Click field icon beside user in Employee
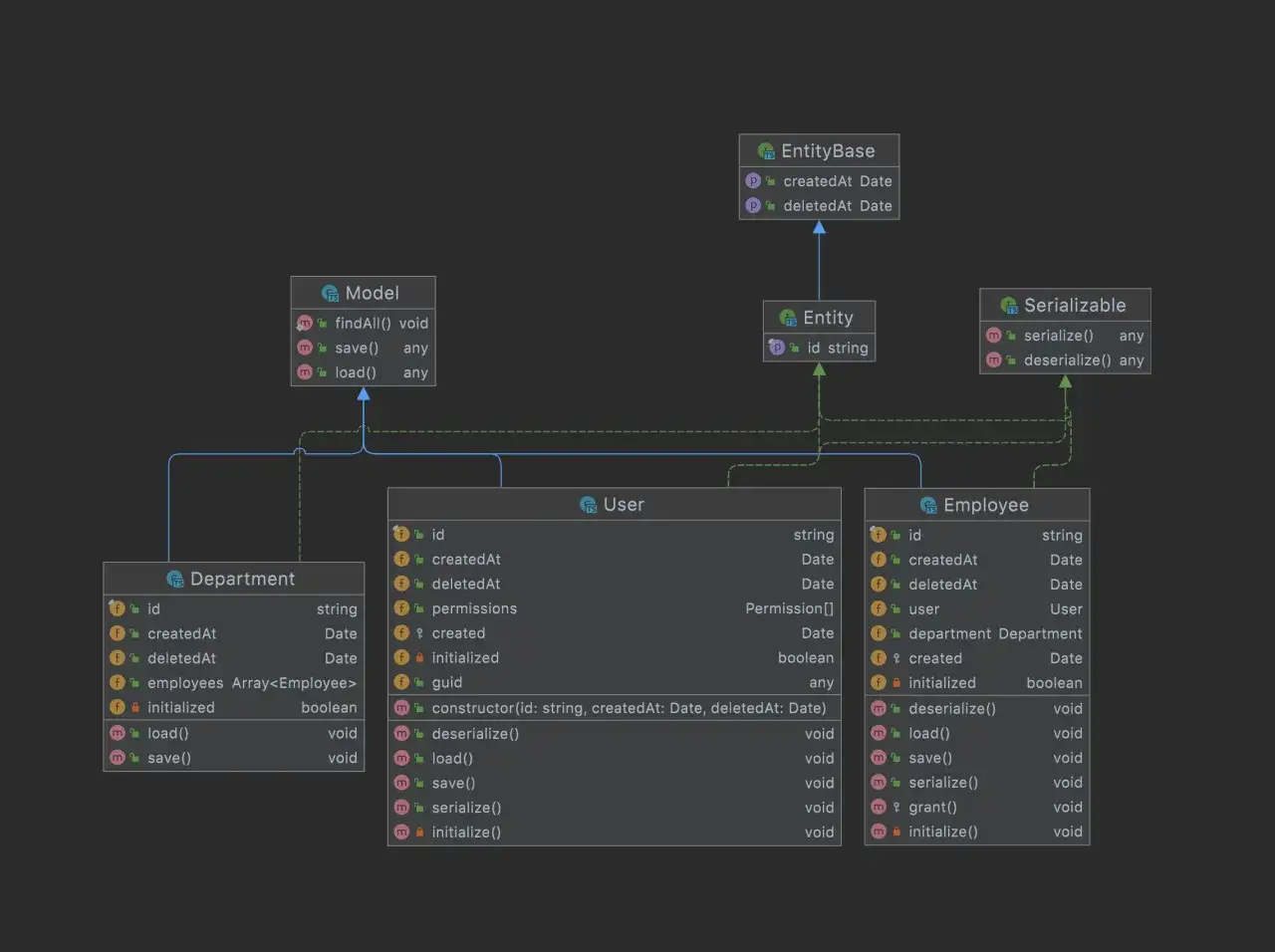 click(x=879, y=608)
